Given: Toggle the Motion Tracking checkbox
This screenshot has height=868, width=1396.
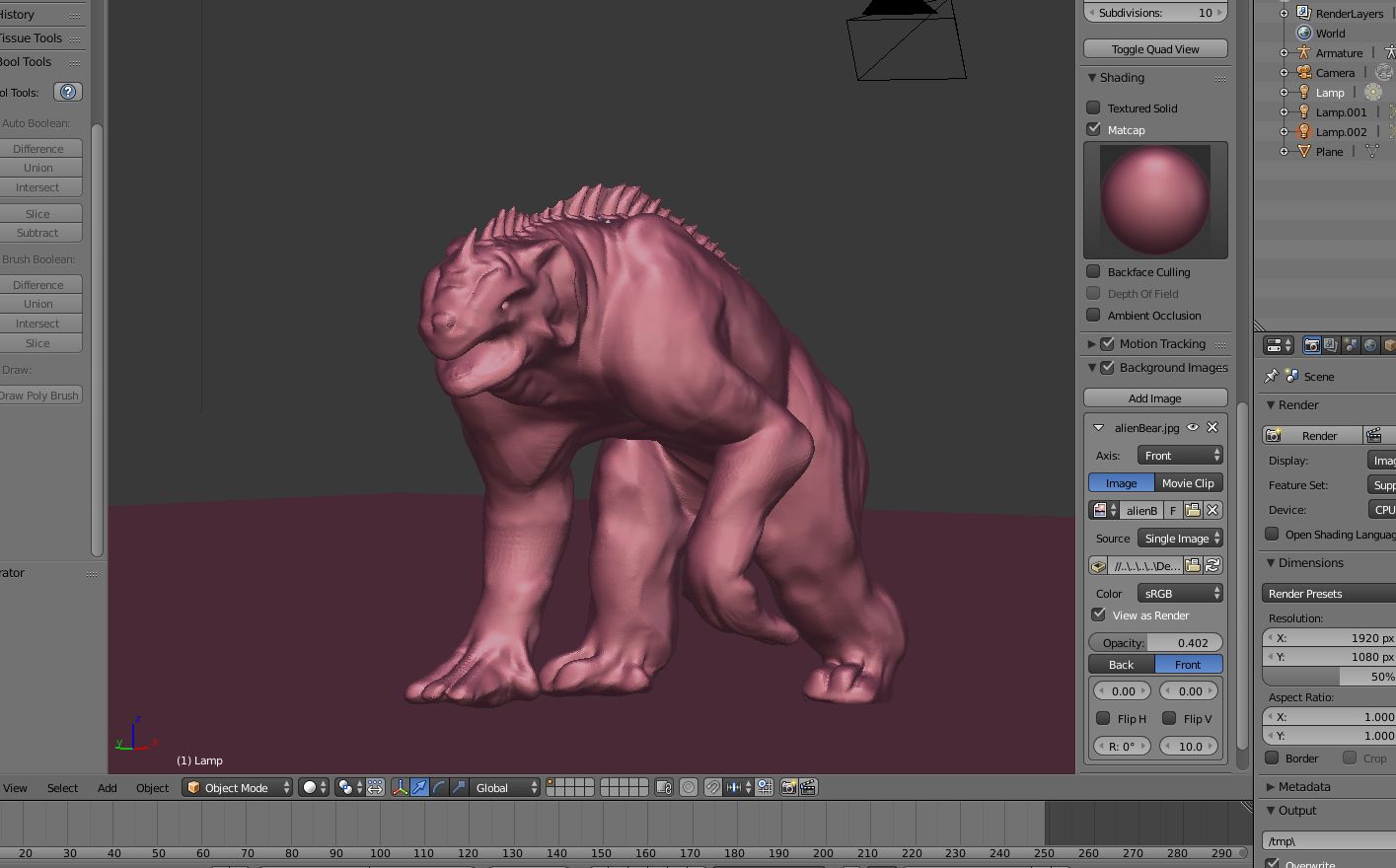Looking at the screenshot, I should click(1107, 343).
